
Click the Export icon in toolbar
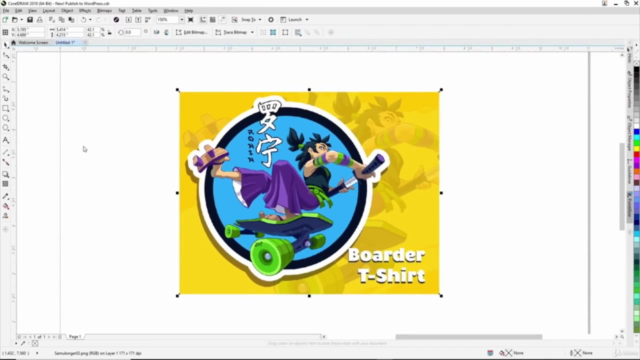point(138,20)
